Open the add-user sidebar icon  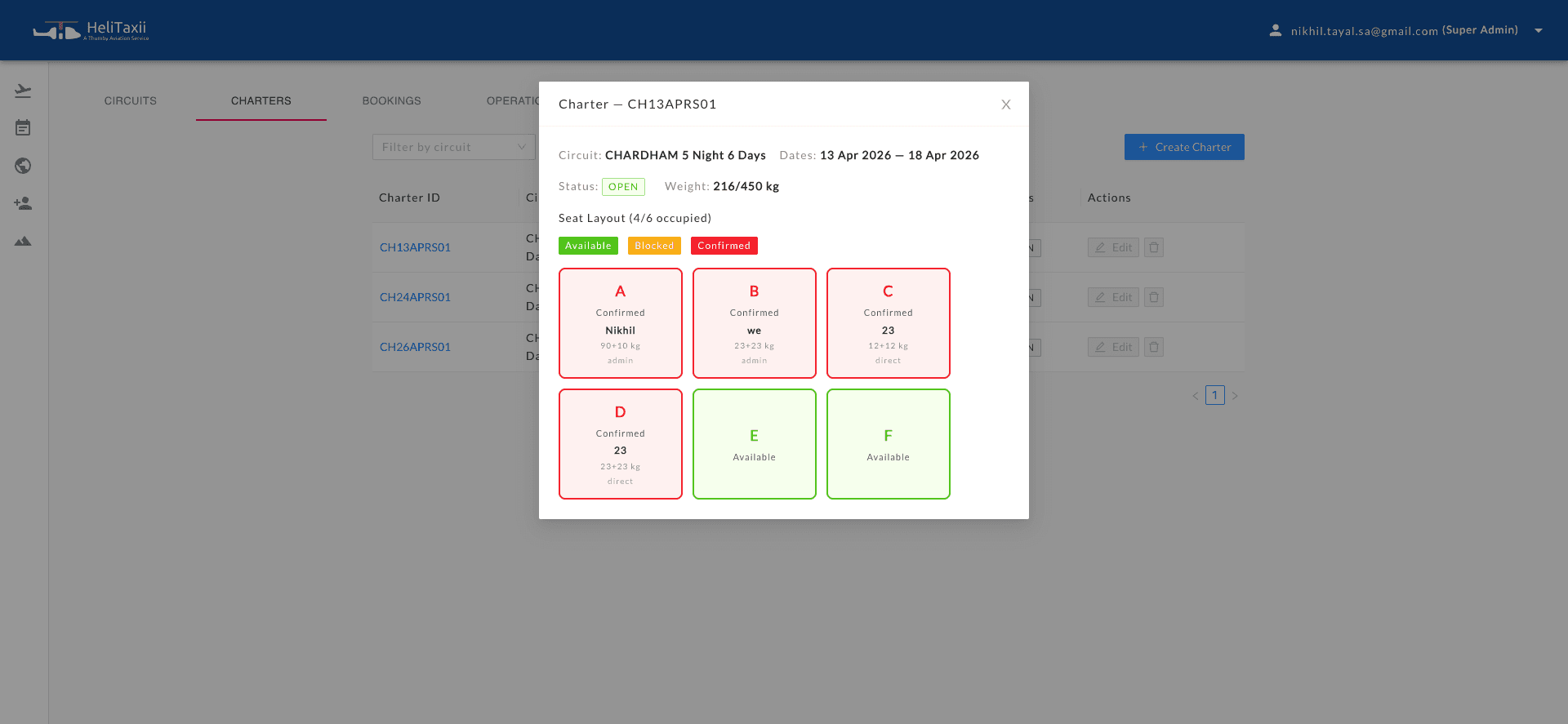pyautogui.click(x=23, y=203)
